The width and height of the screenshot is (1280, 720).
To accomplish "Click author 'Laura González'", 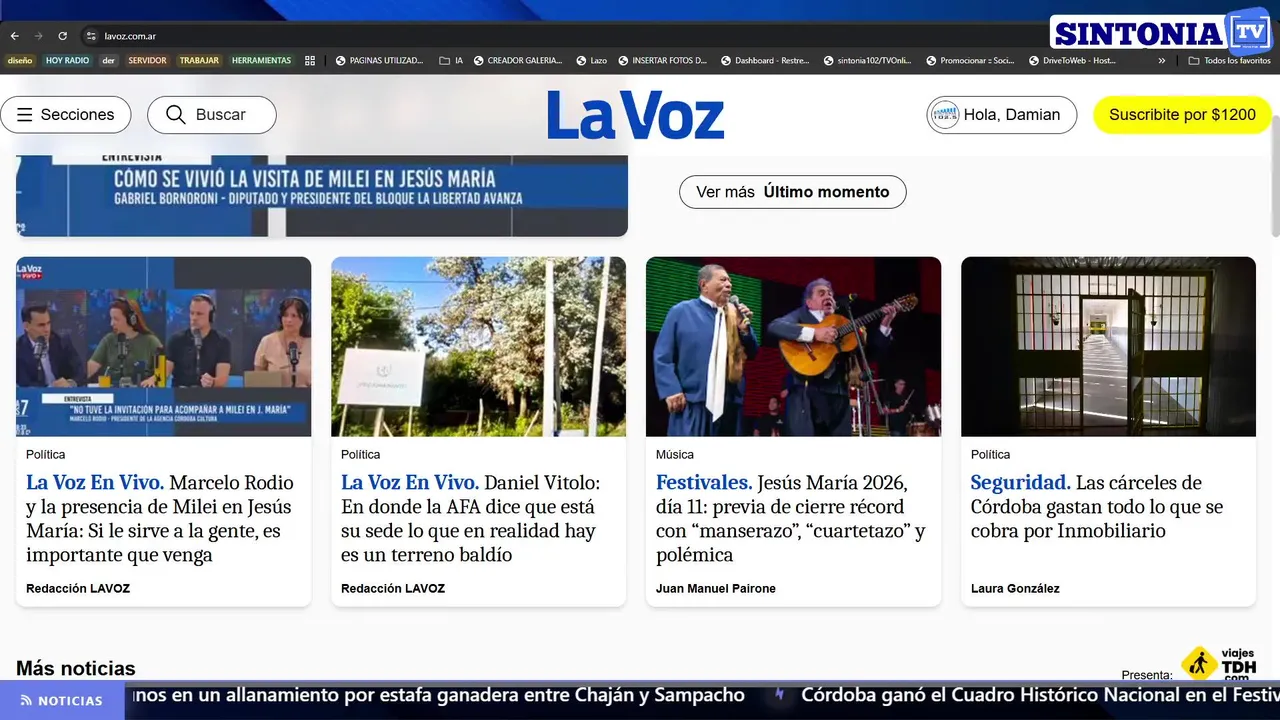I will point(1015,589).
